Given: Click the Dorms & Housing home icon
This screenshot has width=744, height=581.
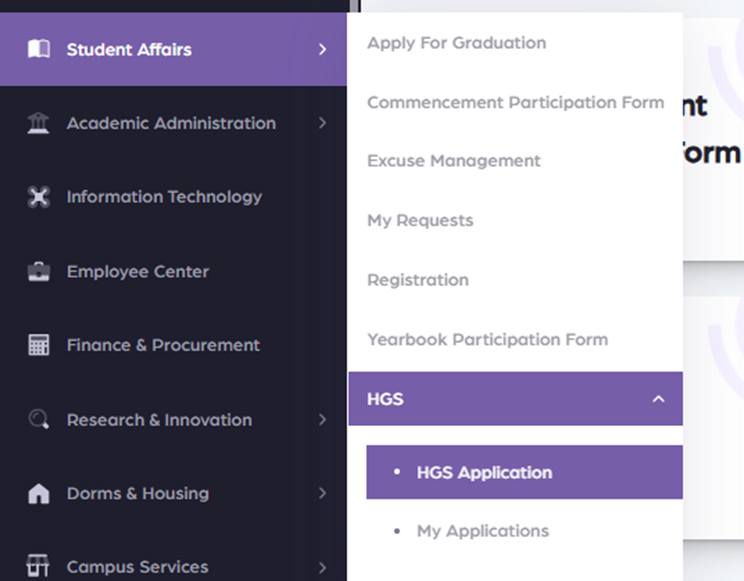Looking at the screenshot, I should (38, 494).
